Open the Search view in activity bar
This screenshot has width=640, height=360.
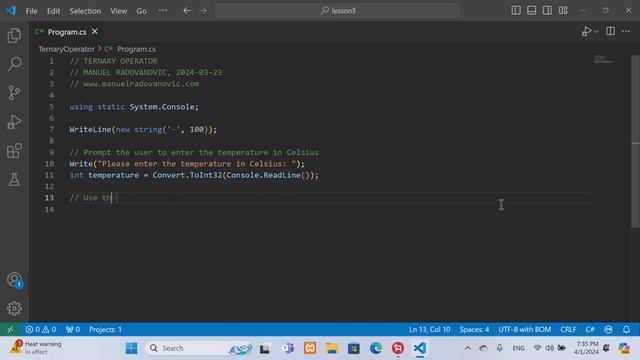click(x=14, y=64)
